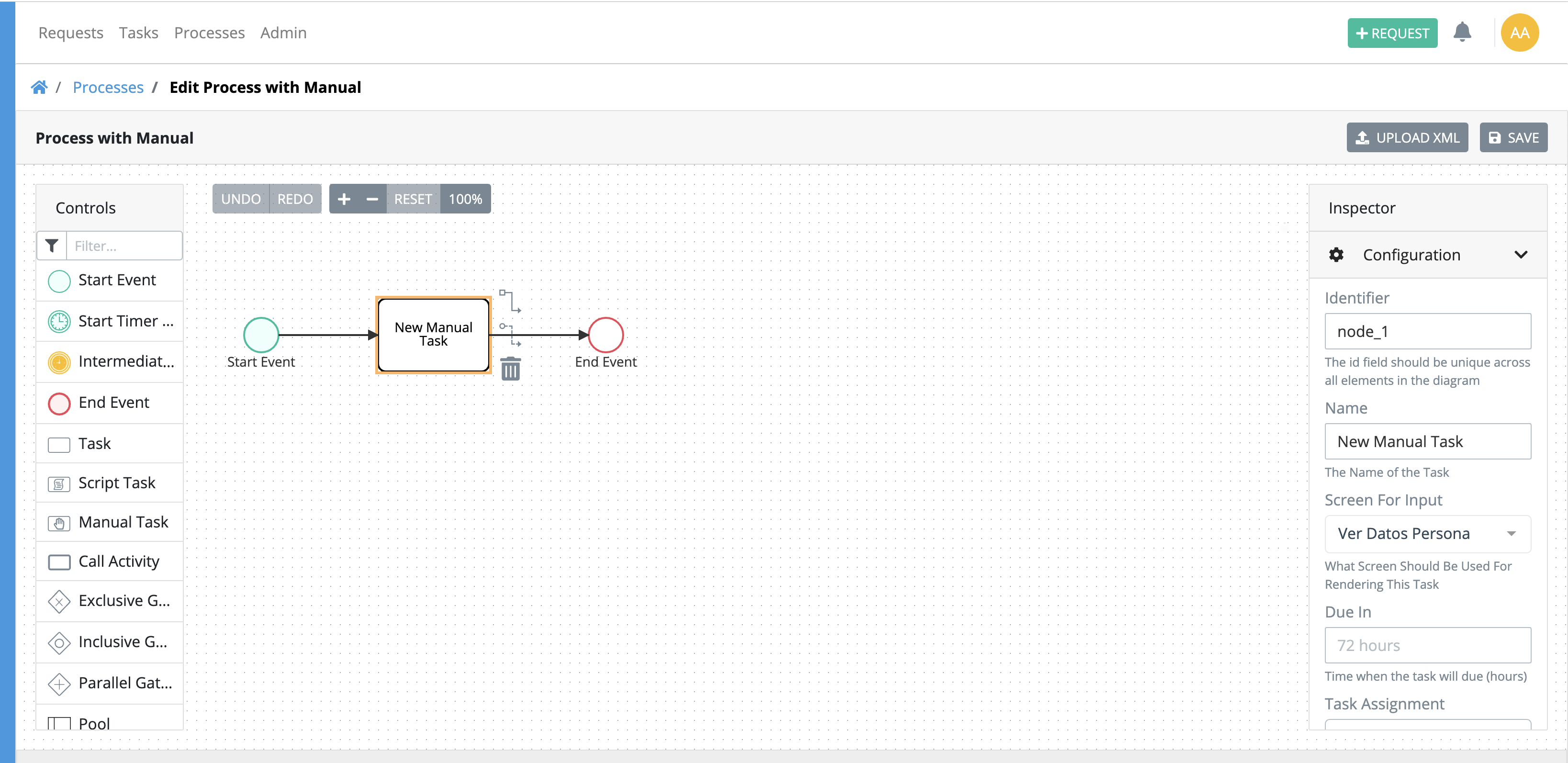Viewport: 1568px width, 763px height.
Task: Click the Controls Filter input
Action: click(x=124, y=246)
